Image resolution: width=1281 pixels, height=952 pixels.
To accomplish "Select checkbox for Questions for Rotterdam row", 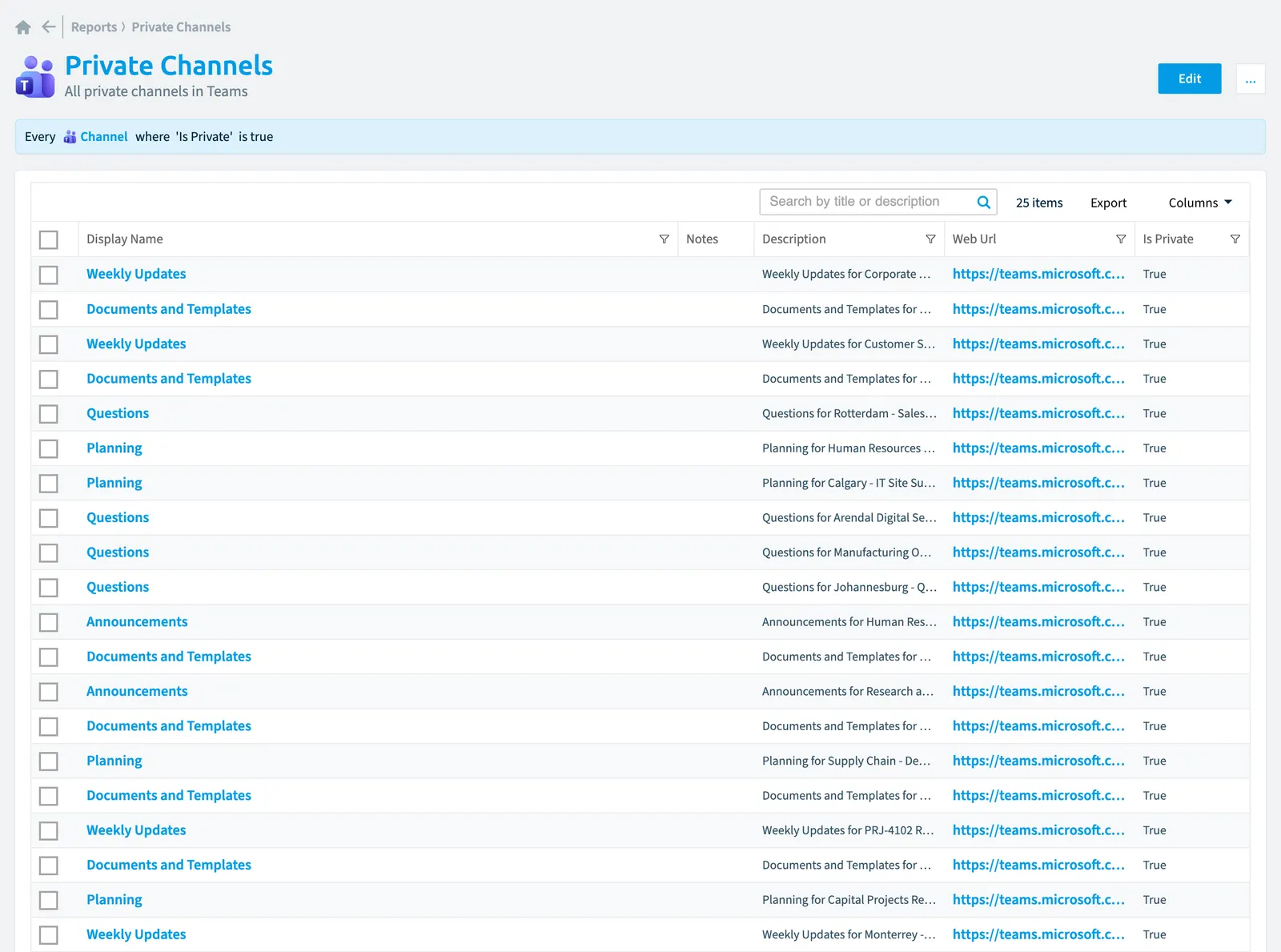I will [49, 414].
